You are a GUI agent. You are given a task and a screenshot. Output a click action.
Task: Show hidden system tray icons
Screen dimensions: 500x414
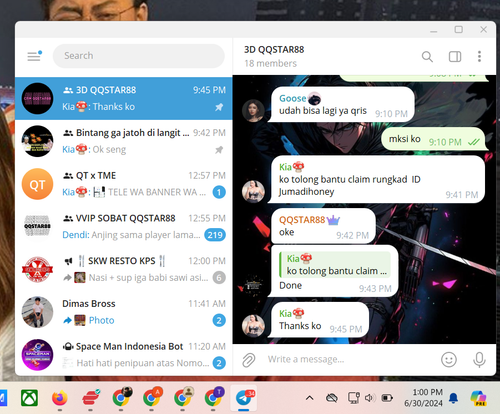pos(310,398)
